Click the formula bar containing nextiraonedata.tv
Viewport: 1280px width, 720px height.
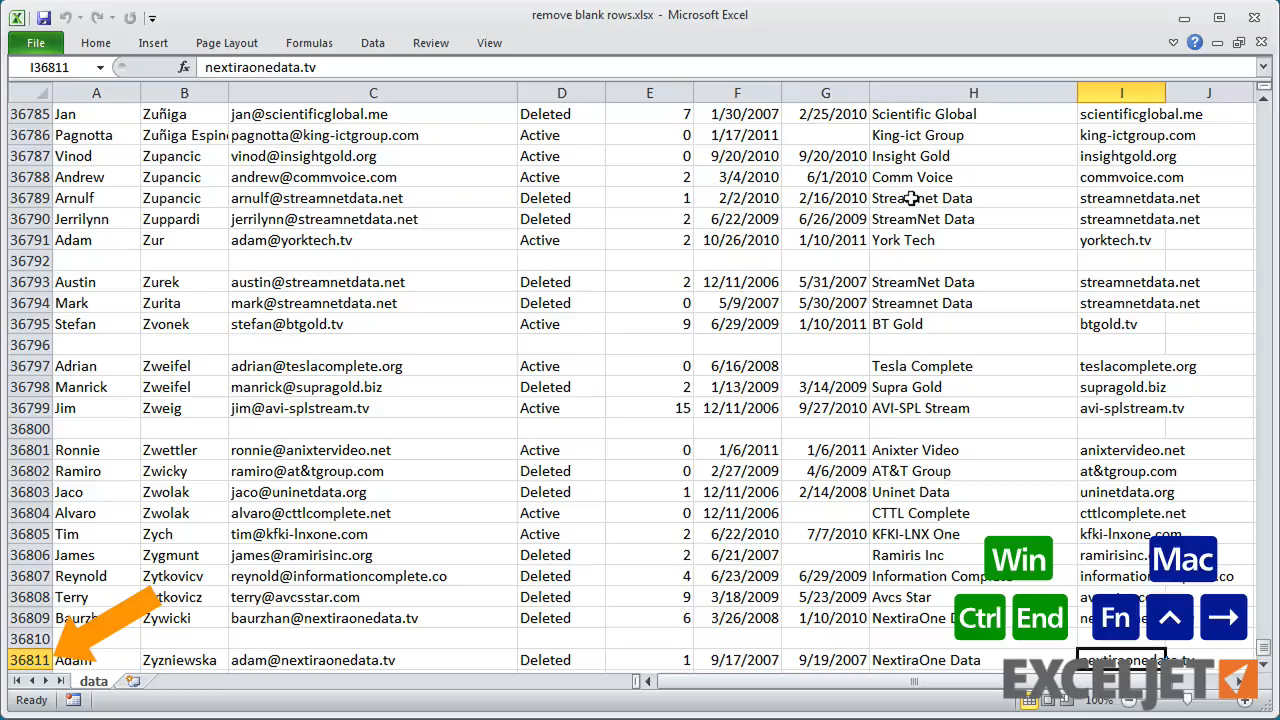tap(728, 67)
